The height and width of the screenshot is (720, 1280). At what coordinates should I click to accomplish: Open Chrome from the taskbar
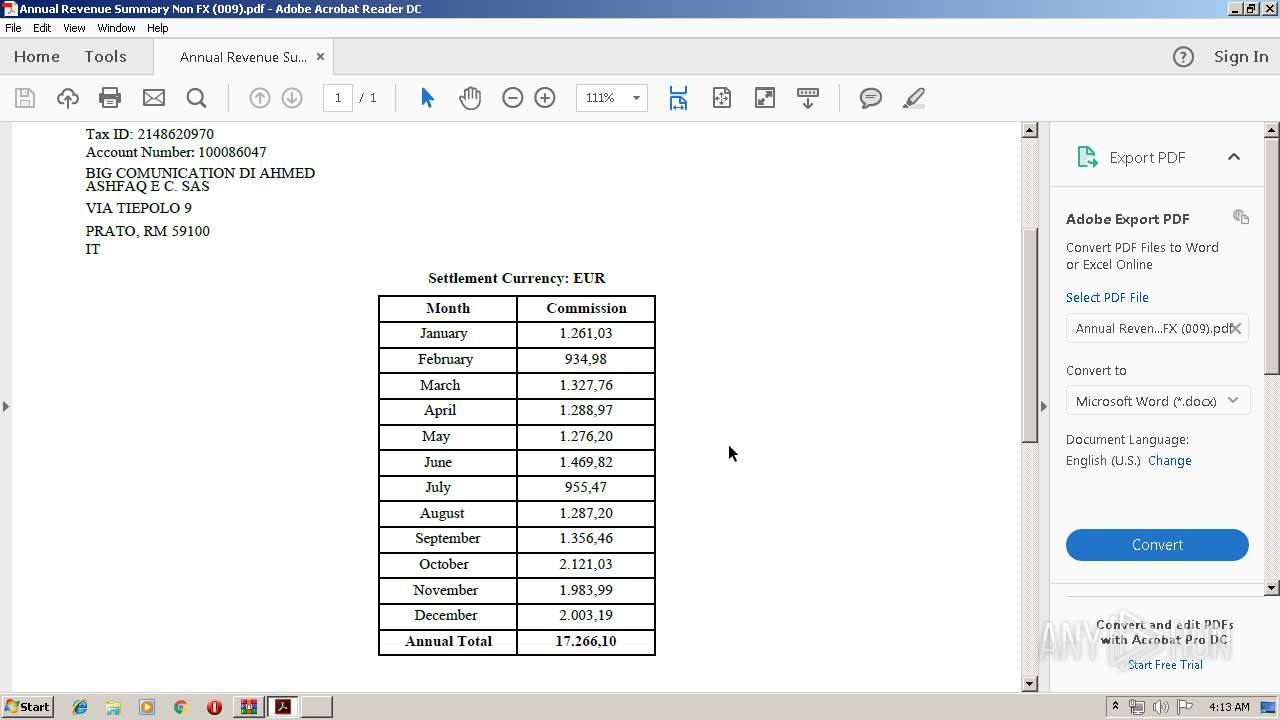point(180,707)
